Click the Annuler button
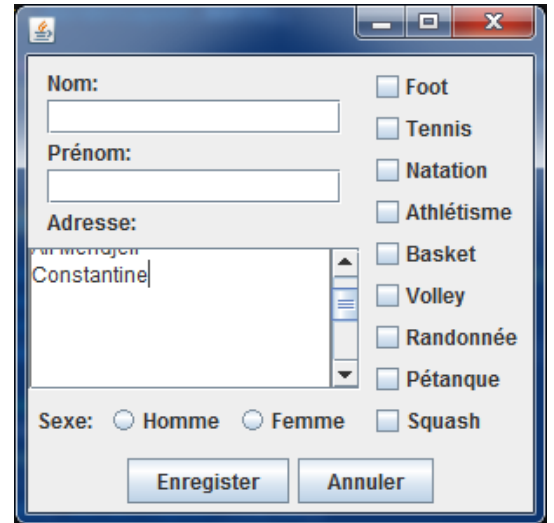This screenshot has height=523, width=554. [x=366, y=481]
